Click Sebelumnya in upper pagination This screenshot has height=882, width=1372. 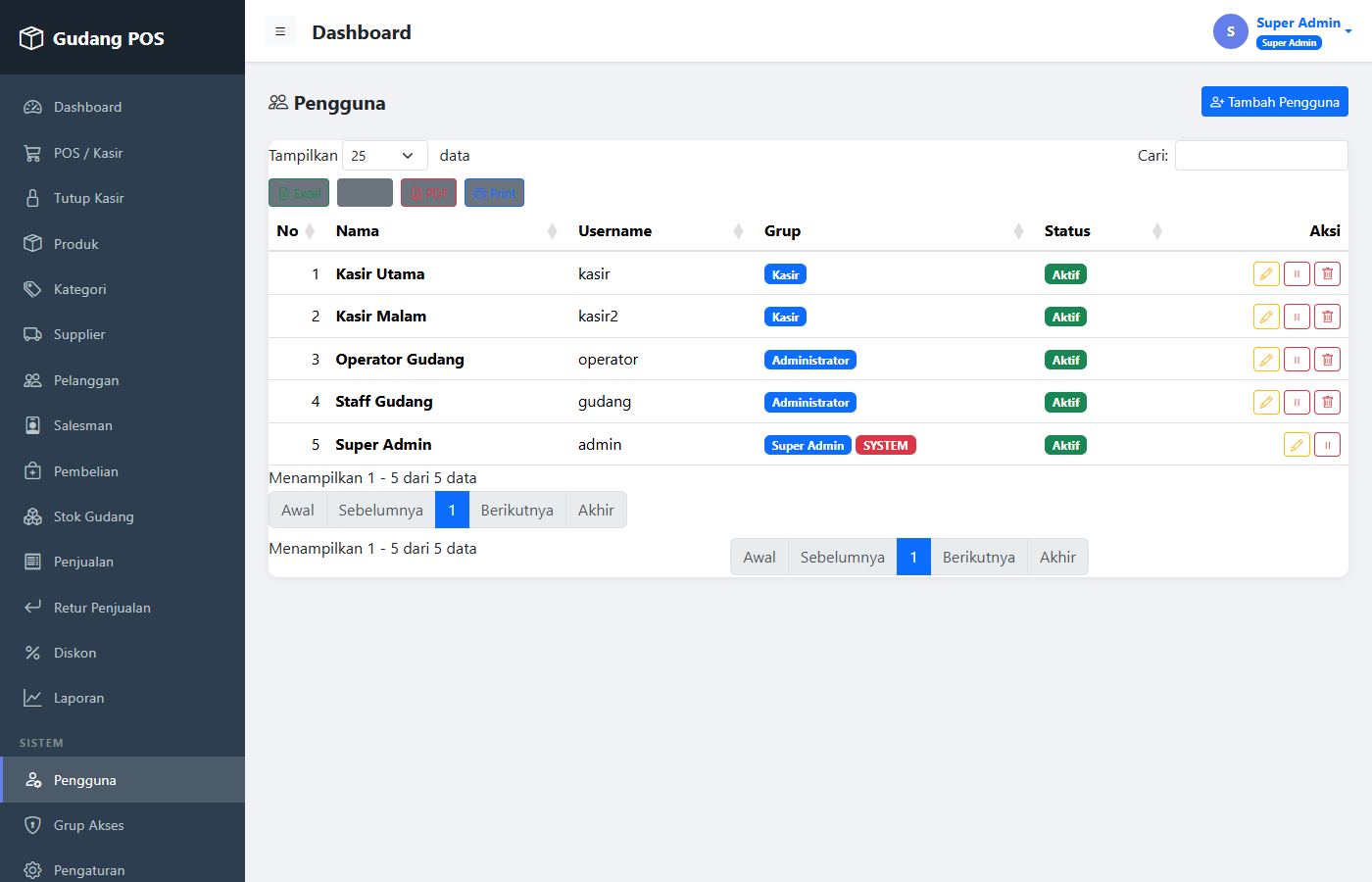(381, 510)
